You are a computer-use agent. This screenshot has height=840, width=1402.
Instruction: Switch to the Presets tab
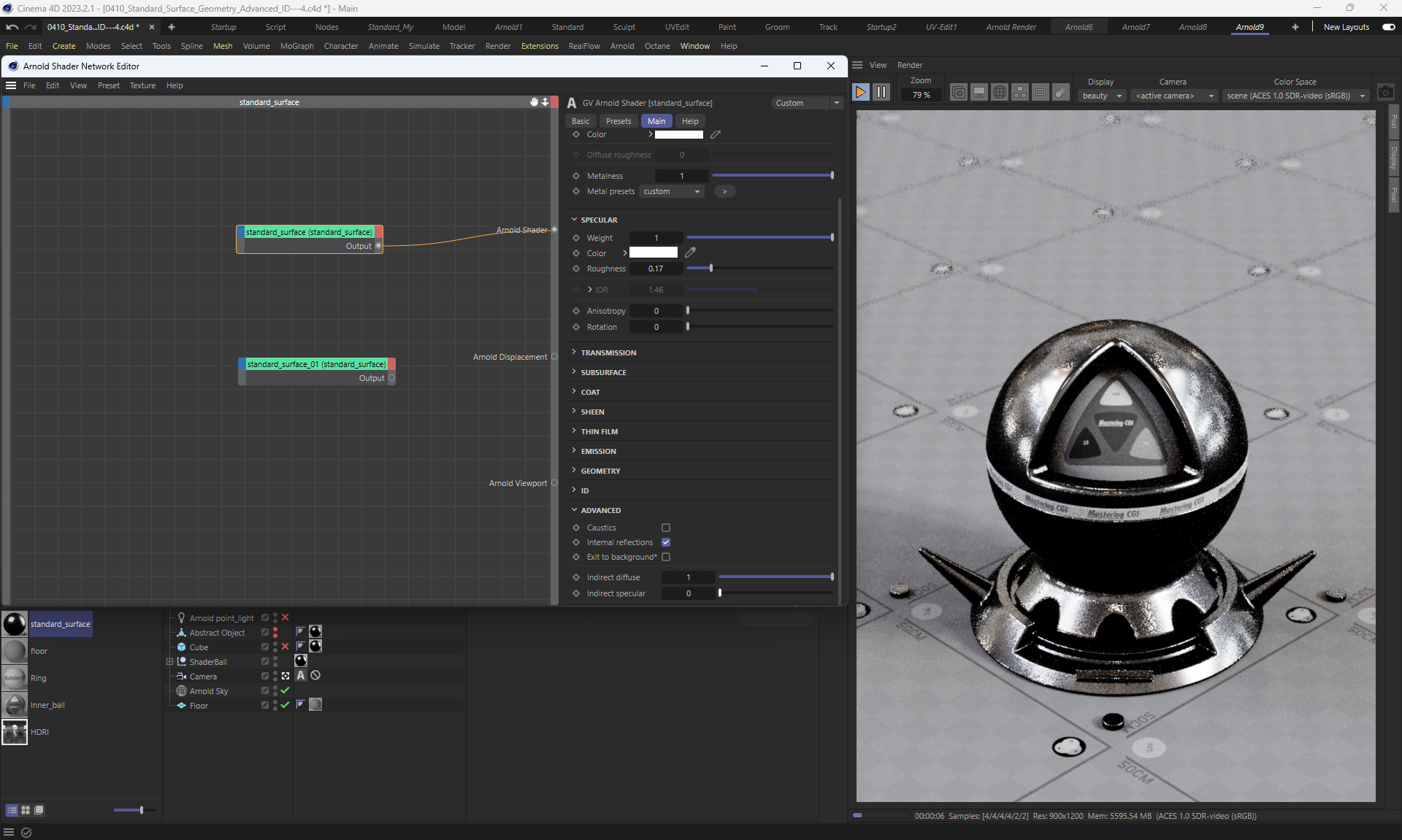(618, 121)
